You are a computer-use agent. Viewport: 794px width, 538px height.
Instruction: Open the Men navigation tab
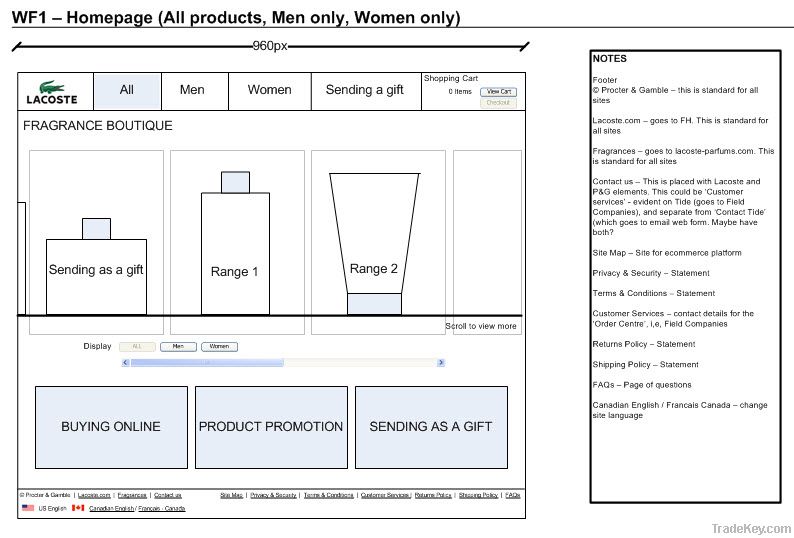point(195,91)
